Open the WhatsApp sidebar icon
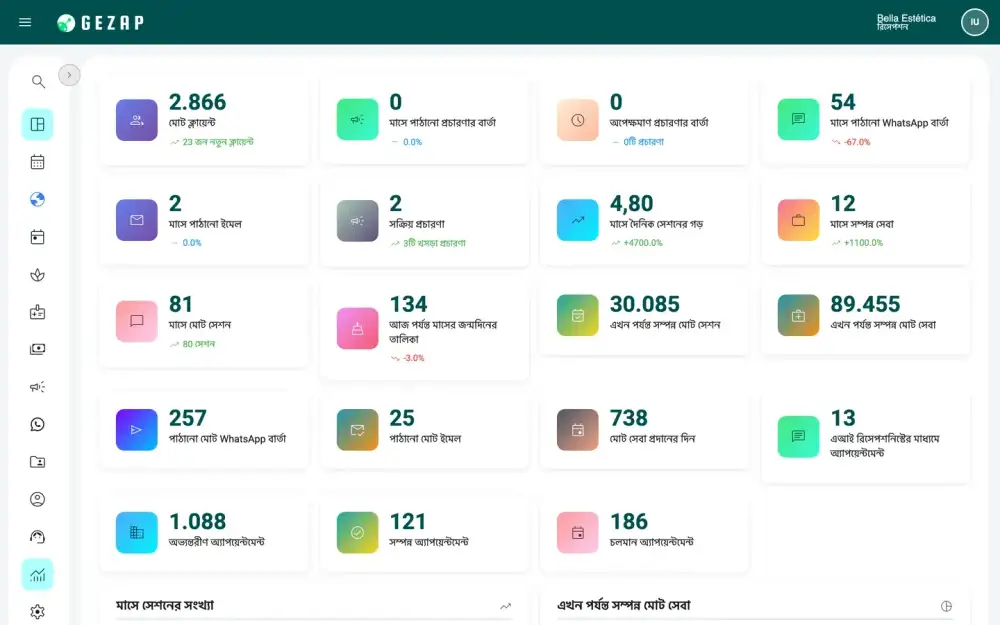Viewport: 1000px width, 625px height. pyautogui.click(x=38, y=425)
